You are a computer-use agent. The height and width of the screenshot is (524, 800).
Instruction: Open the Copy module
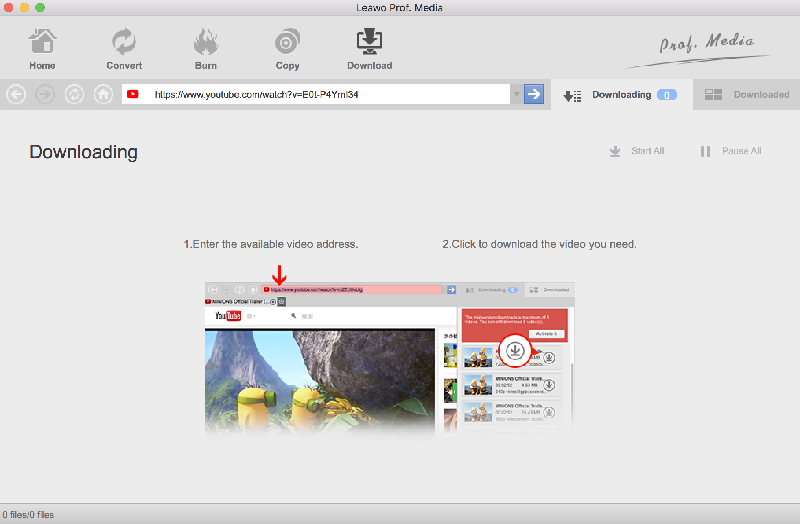point(287,49)
